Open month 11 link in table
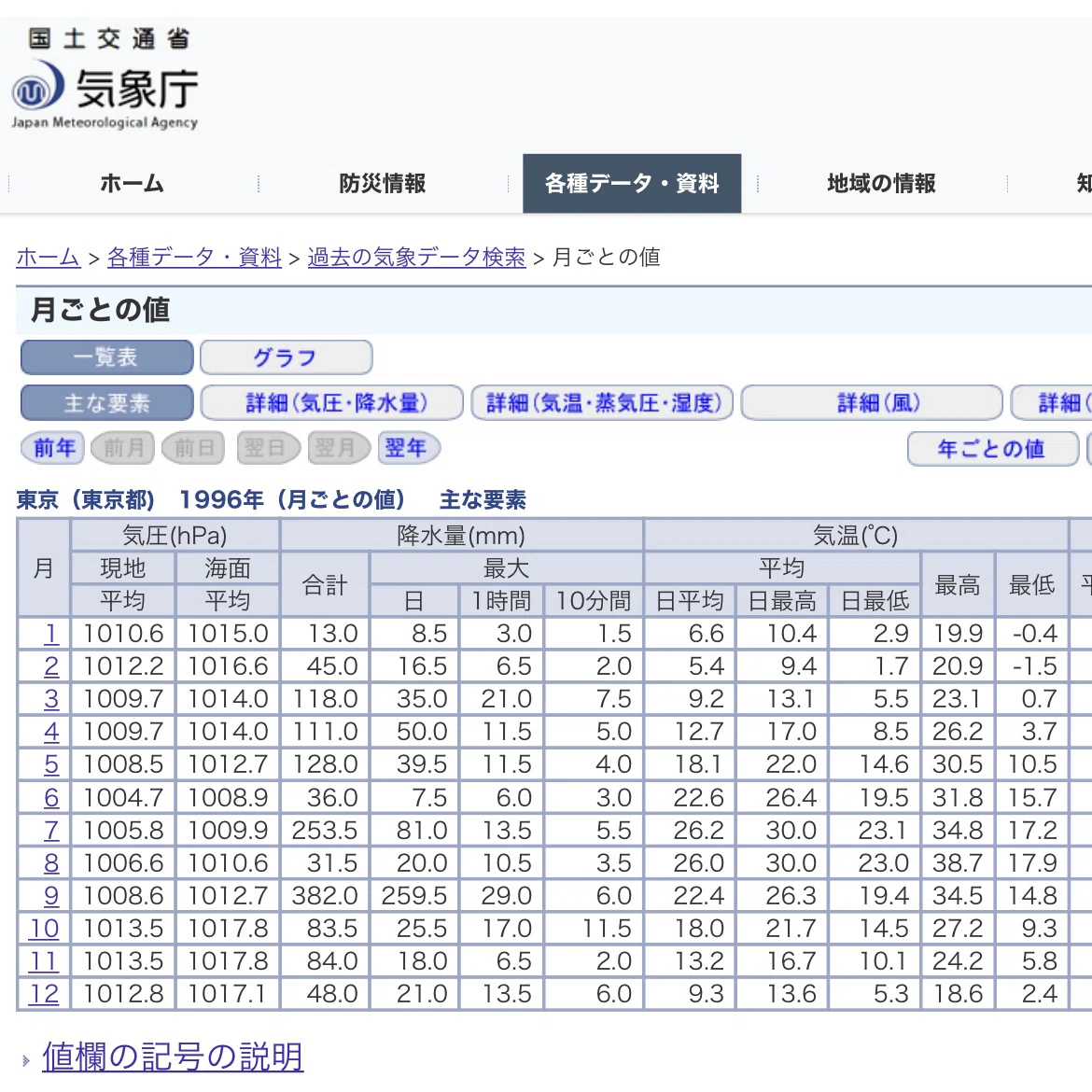Viewport: 1092px width, 1092px height. click(44, 961)
